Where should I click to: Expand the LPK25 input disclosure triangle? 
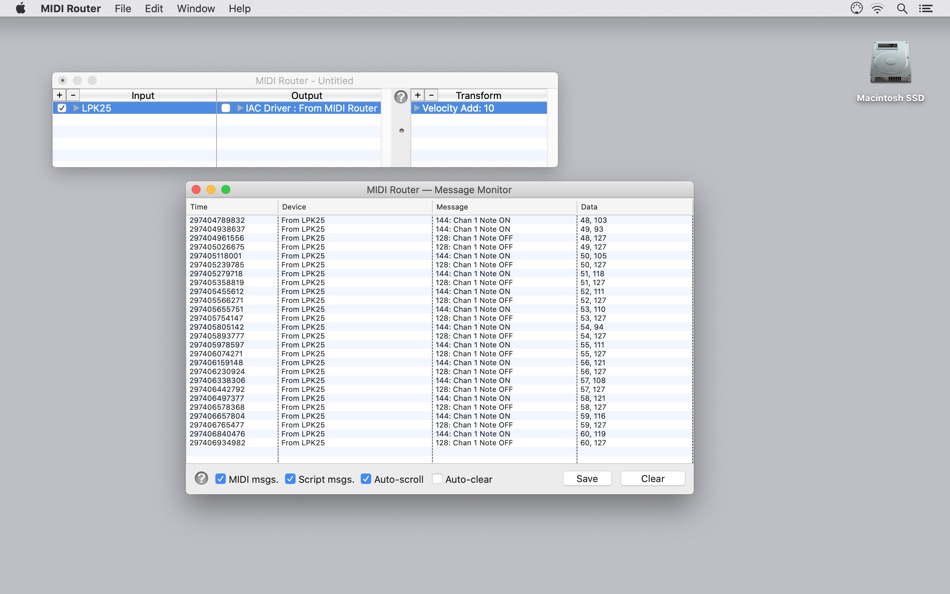point(76,108)
